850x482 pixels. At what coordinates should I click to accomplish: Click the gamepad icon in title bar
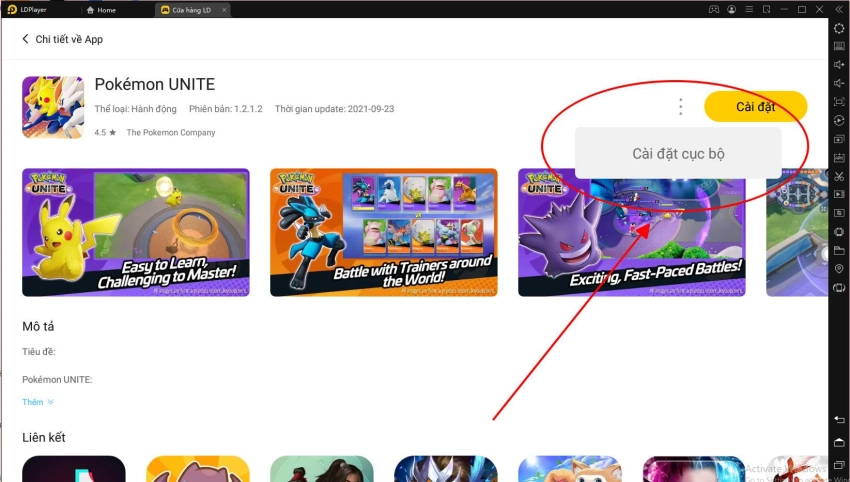coord(714,10)
